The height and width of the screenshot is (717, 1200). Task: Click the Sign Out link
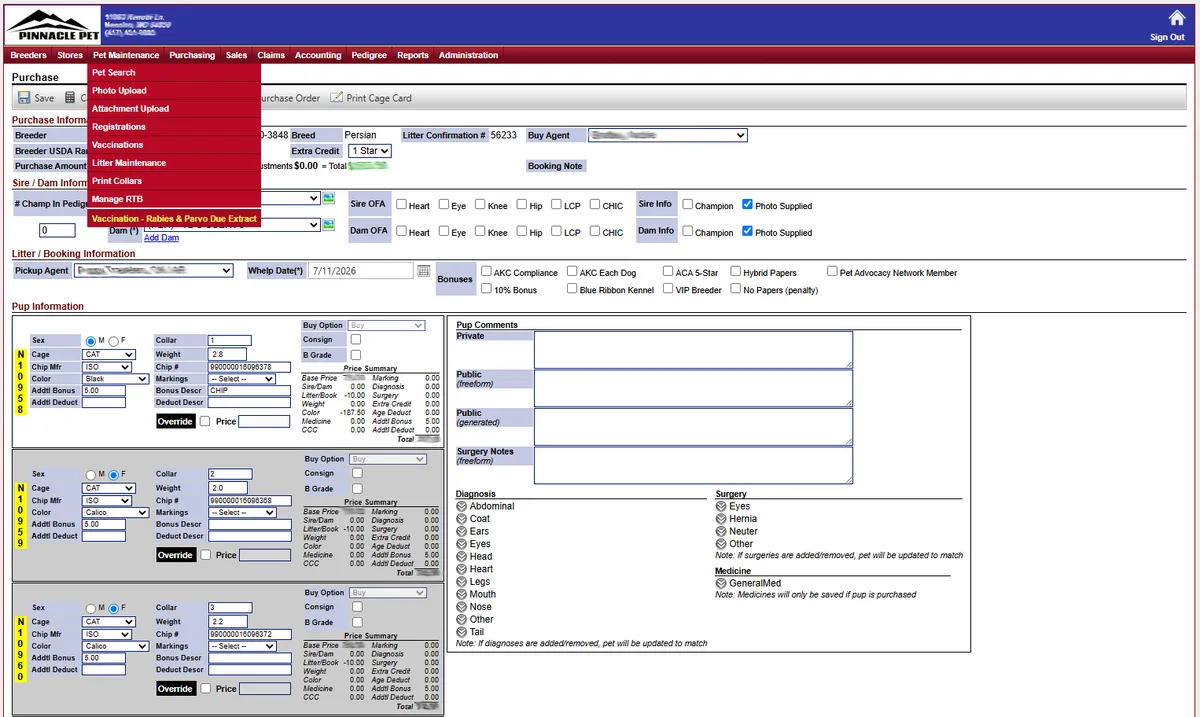1167,37
